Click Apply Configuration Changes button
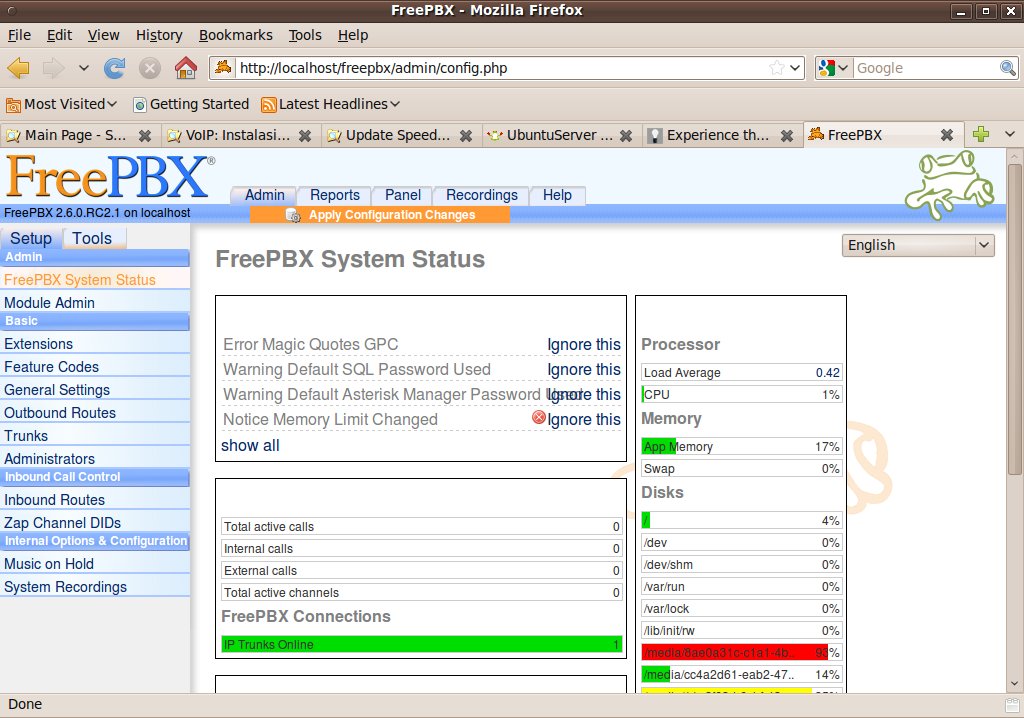The width and height of the screenshot is (1024, 718). [x=380, y=215]
